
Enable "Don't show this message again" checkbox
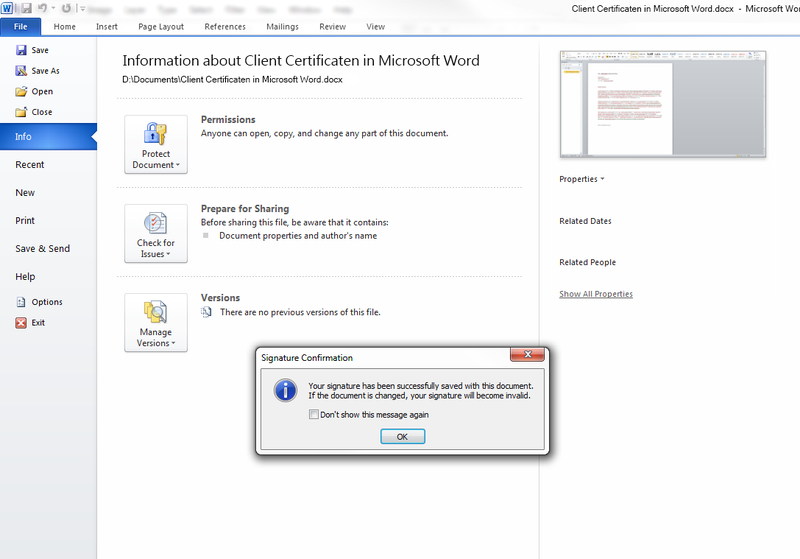point(314,414)
